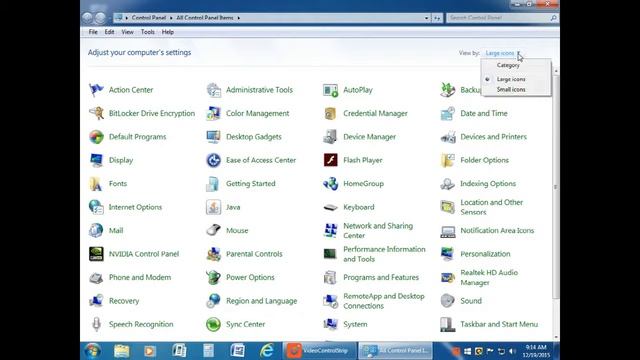Open the Programs and Features link
This screenshot has width=640, height=360.
coord(381,277)
